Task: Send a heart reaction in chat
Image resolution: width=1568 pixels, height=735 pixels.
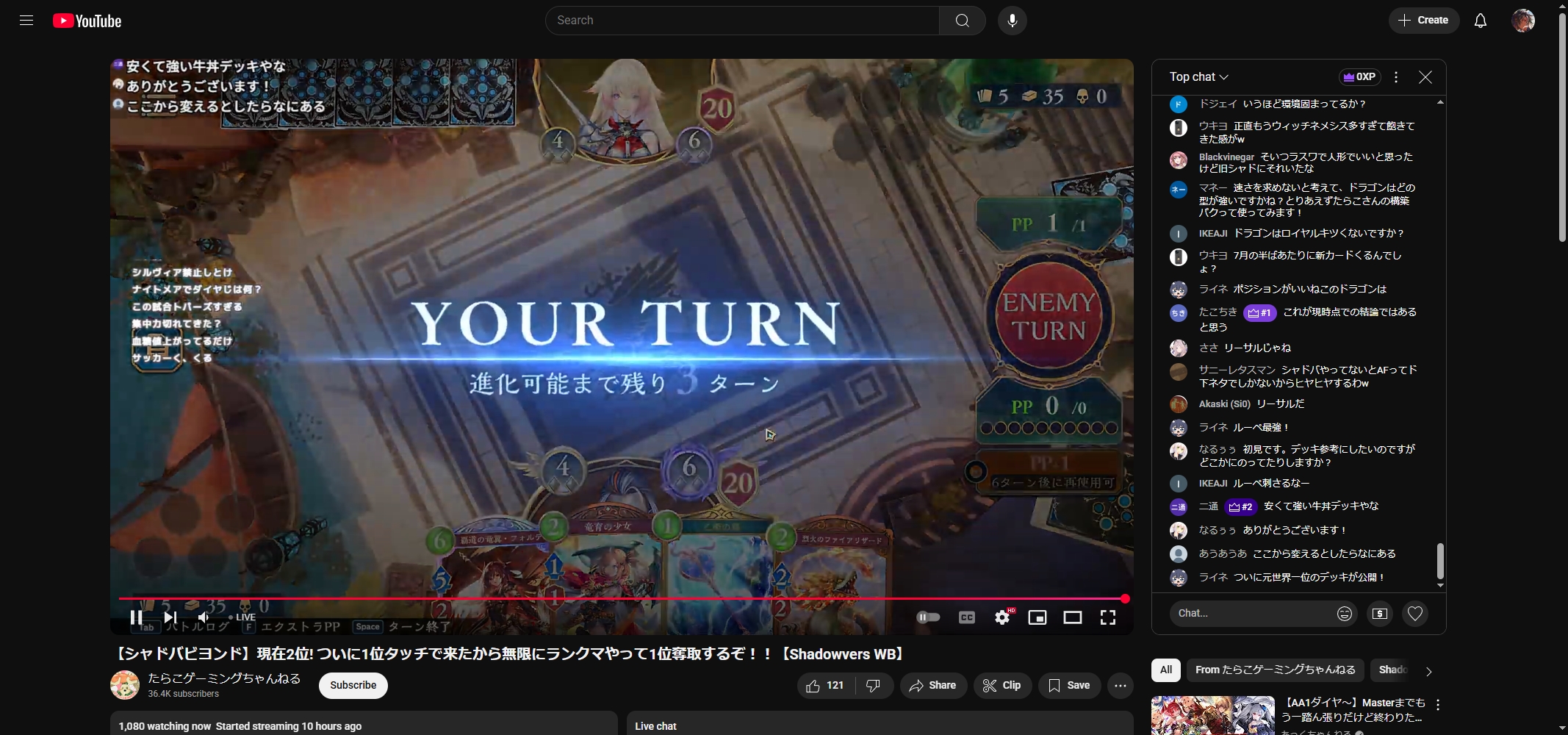Action: coord(1415,614)
